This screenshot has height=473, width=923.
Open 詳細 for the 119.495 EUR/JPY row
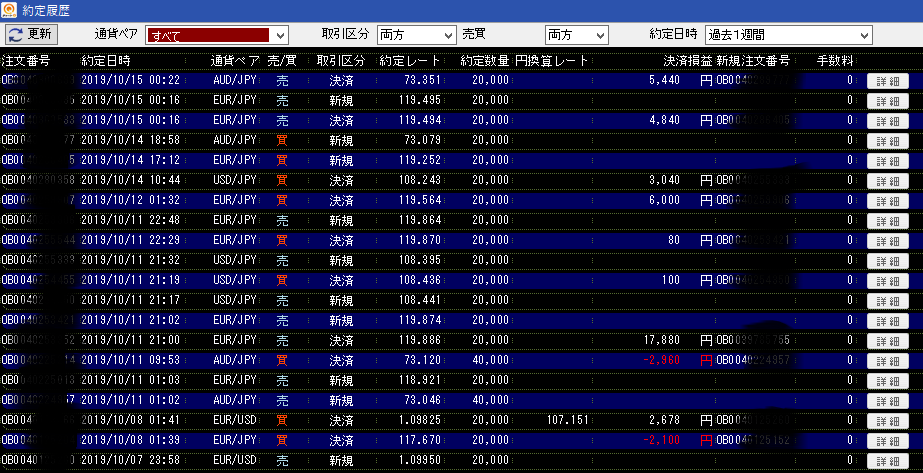888,101
